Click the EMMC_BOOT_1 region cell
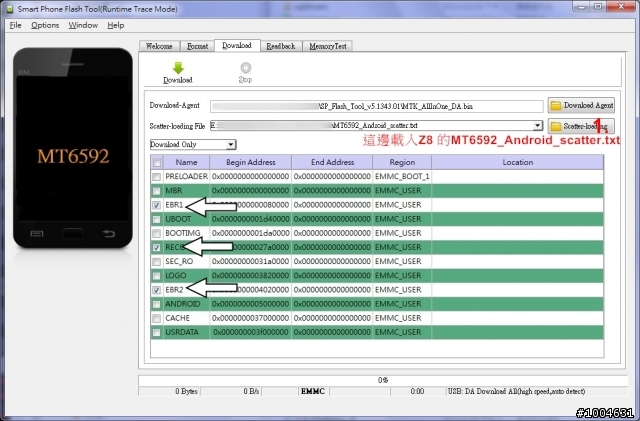The image size is (640, 421). coord(402,177)
